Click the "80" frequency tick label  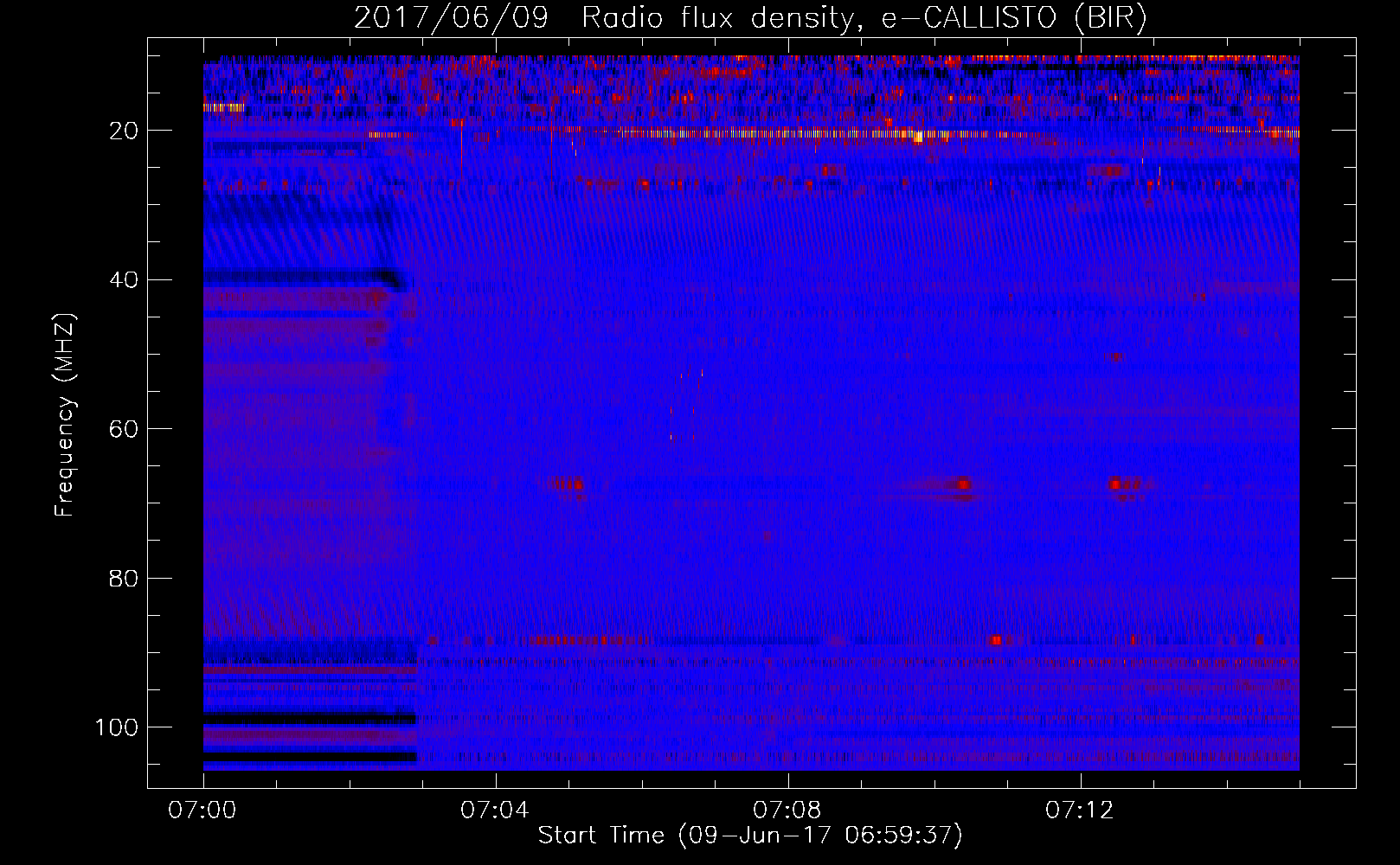pyautogui.click(x=124, y=578)
